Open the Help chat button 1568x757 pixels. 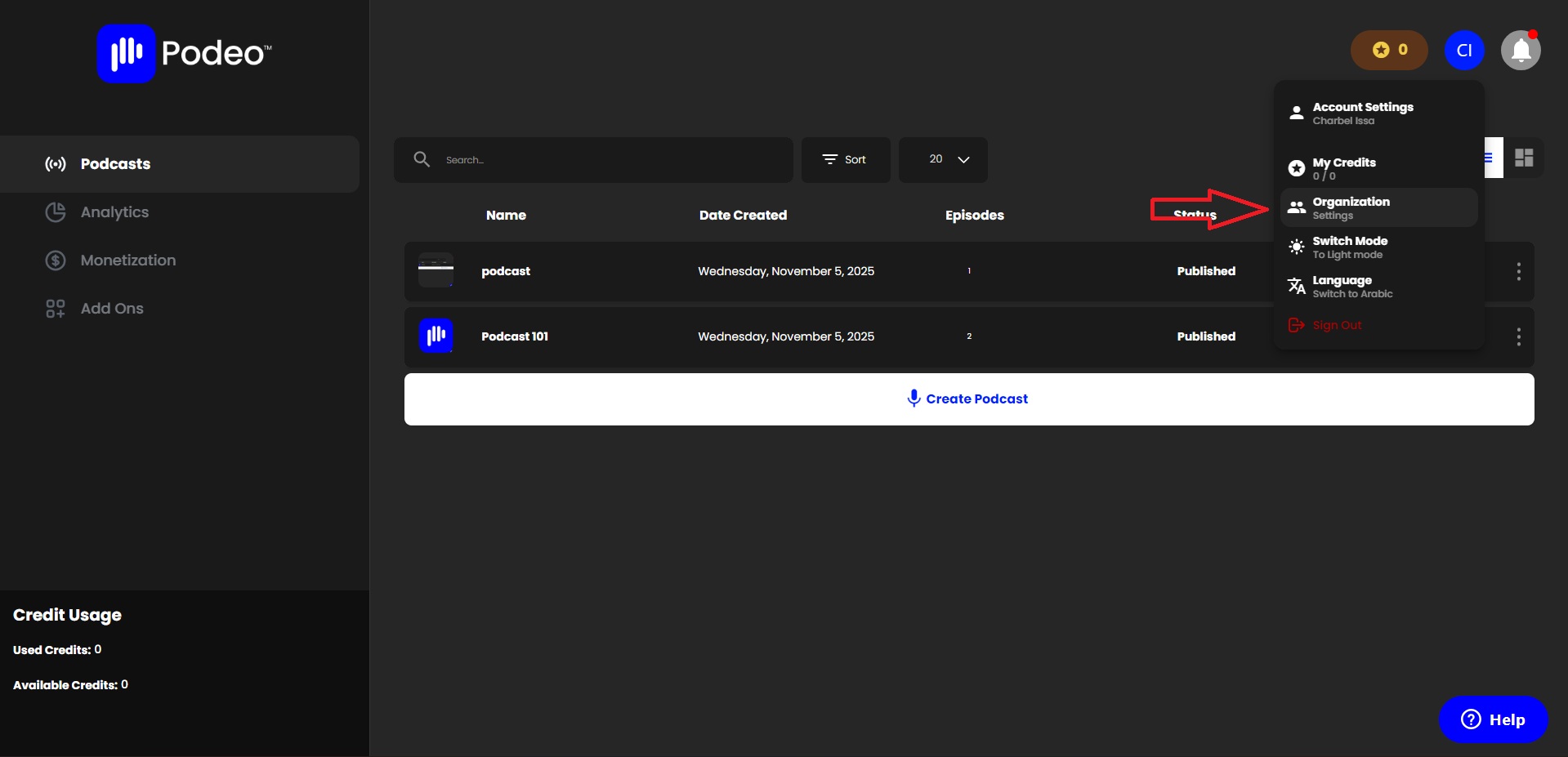coord(1493,719)
